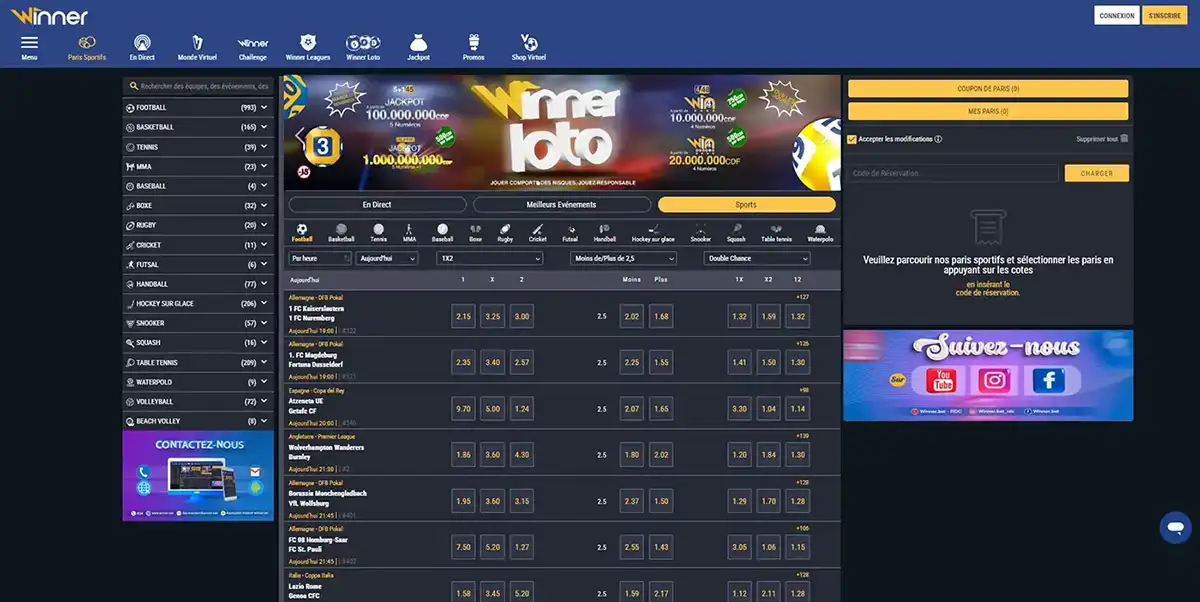Select Futsal icon in sports strip
Image resolution: width=1200 pixels, height=602 pixels.
pos(570,232)
